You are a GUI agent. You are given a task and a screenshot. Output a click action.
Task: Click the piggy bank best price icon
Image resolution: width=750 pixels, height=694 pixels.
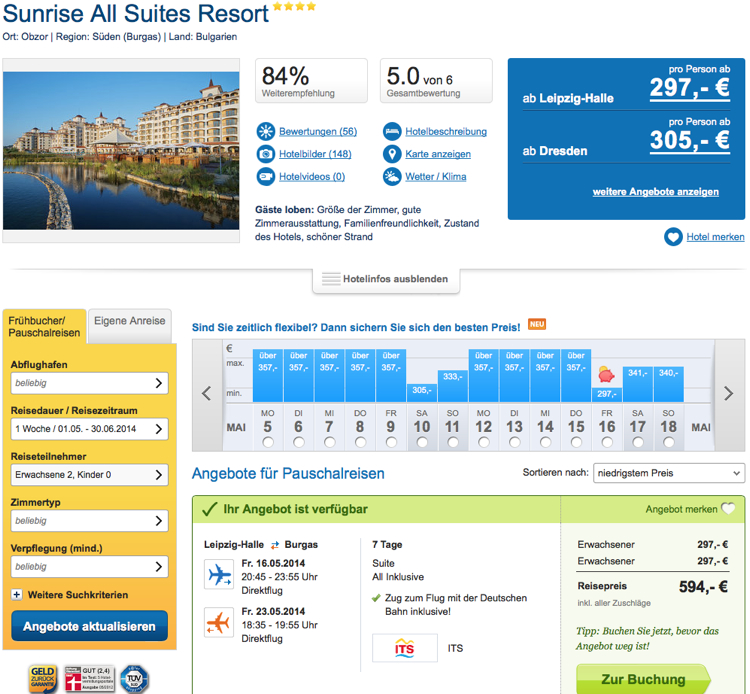[x=606, y=374]
